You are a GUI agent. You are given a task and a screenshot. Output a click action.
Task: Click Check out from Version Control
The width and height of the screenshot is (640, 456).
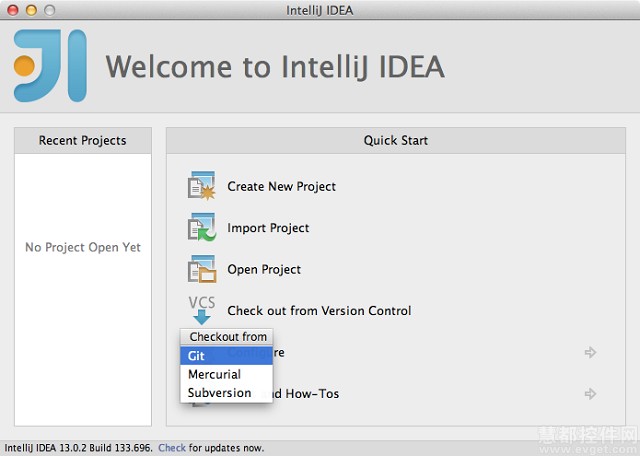[319, 311]
